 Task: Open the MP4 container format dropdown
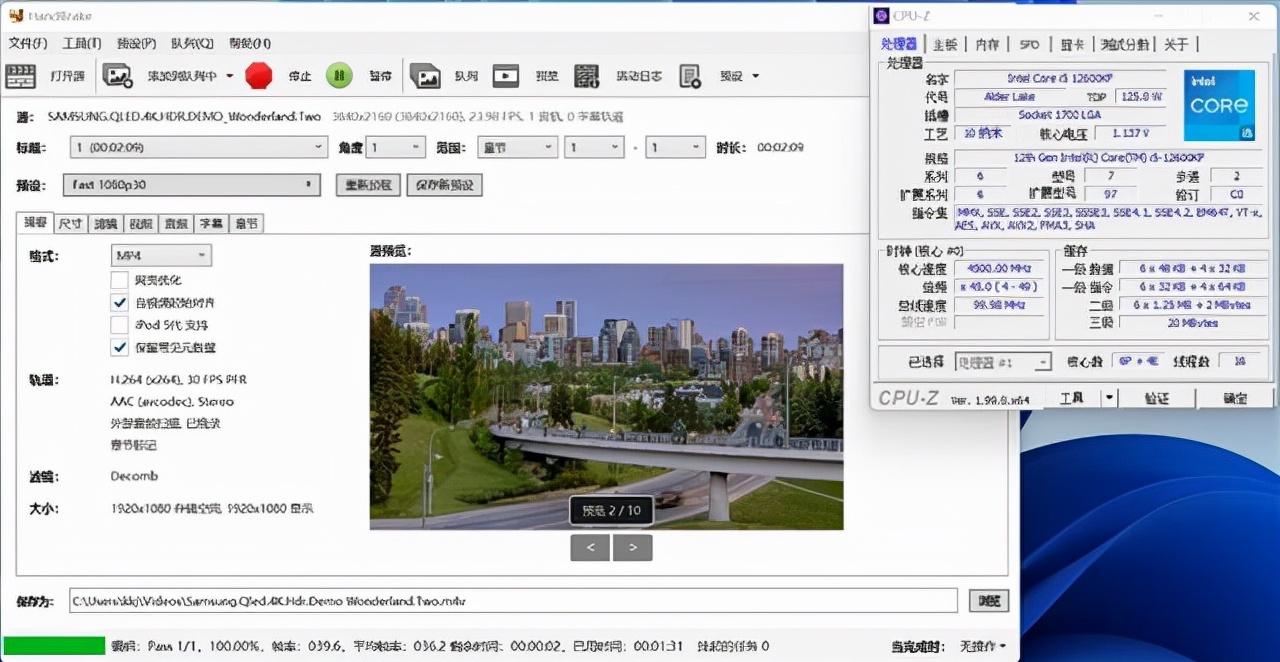160,256
